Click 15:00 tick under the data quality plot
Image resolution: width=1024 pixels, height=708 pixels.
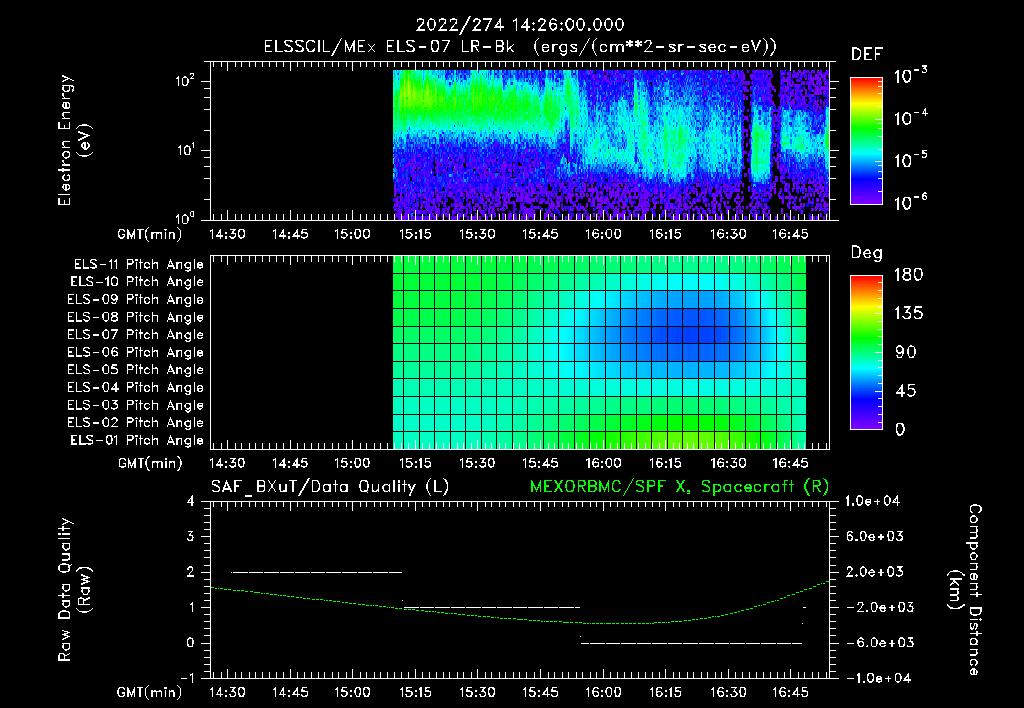[x=352, y=692]
